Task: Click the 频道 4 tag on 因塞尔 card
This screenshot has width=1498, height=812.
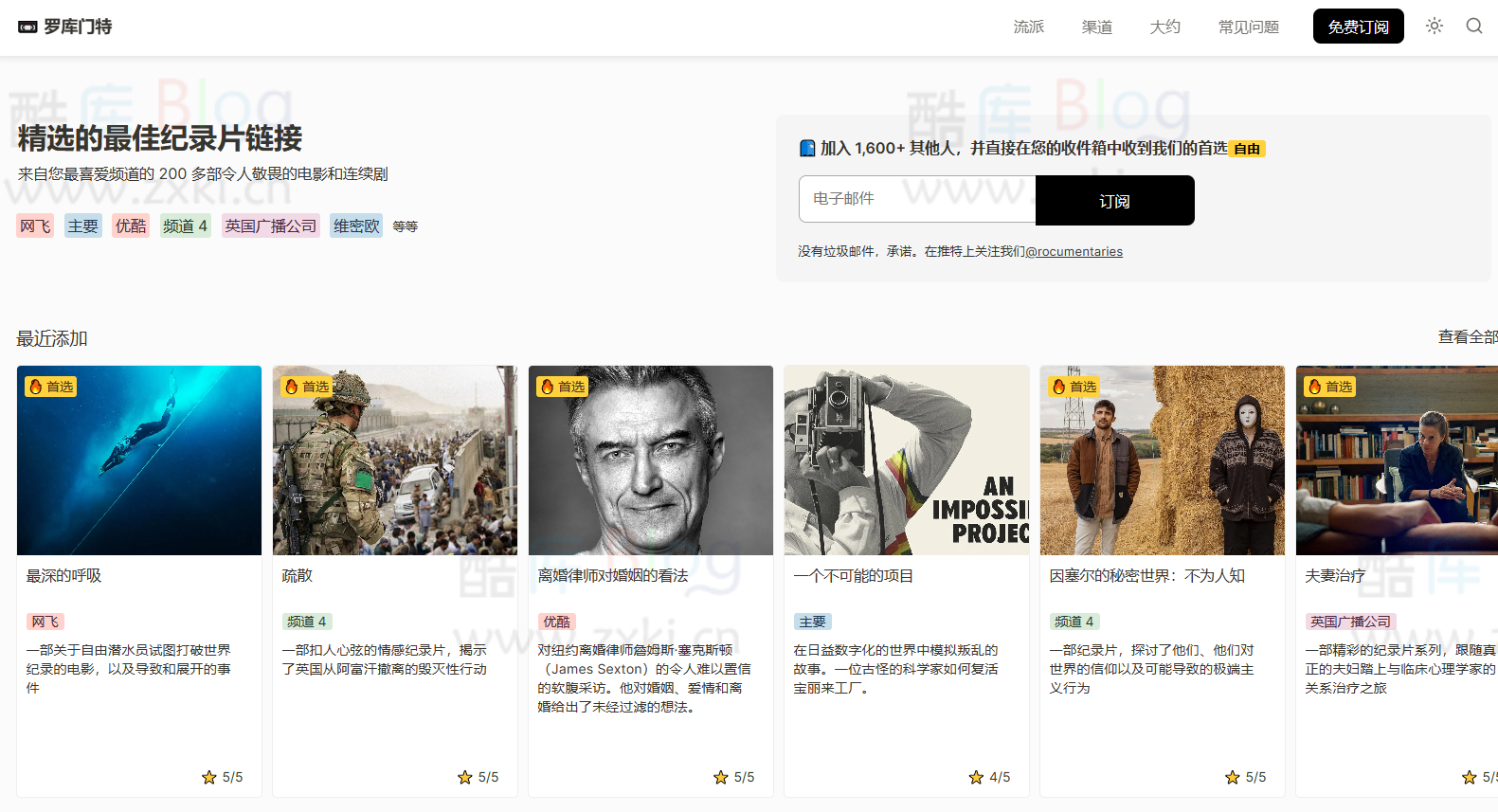Action: [x=1074, y=622]
